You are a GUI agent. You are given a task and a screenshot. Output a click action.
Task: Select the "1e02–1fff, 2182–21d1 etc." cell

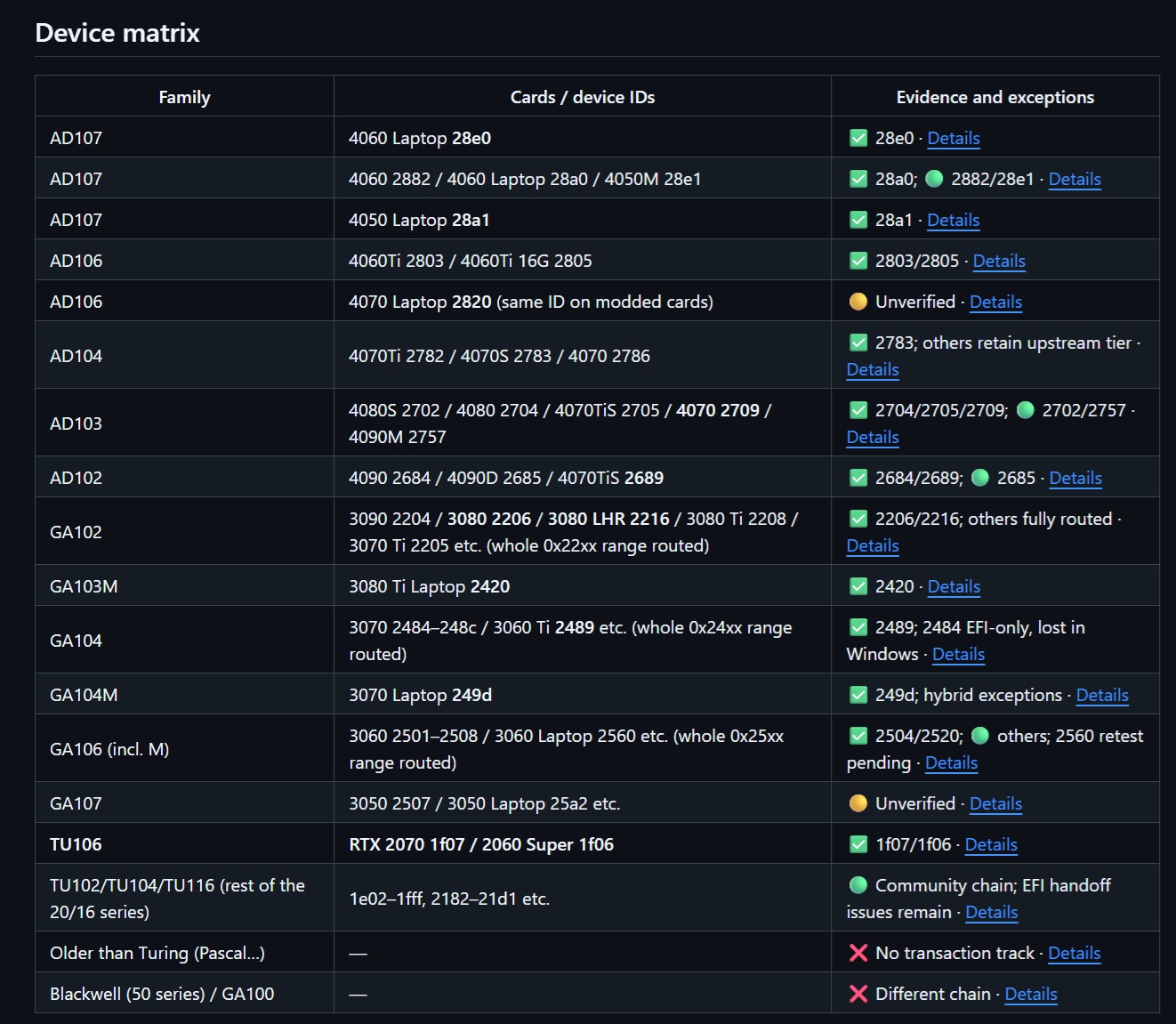point(583,899)
